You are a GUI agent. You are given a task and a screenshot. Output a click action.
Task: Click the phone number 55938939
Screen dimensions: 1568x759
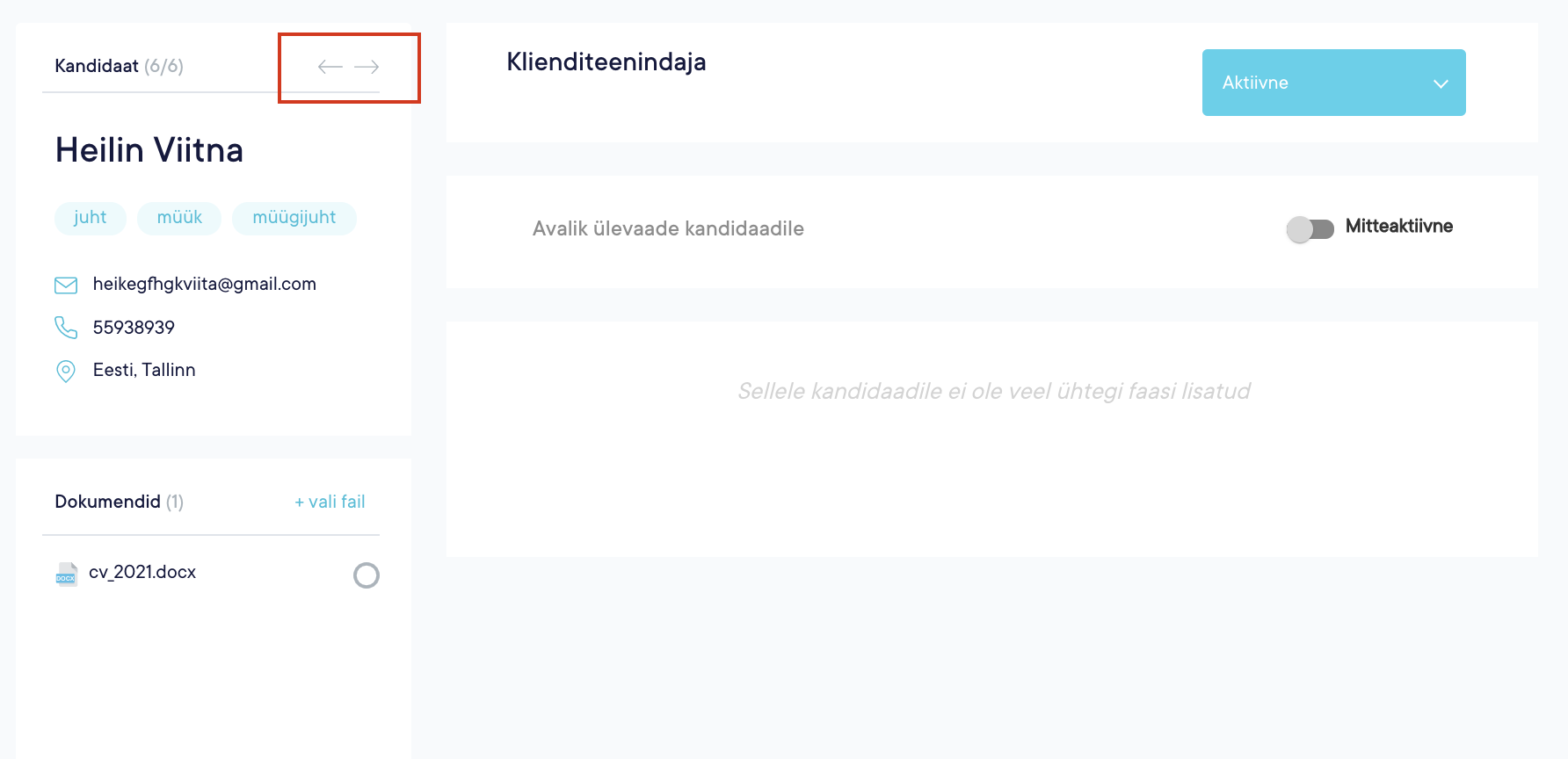(x=134, y=328)
